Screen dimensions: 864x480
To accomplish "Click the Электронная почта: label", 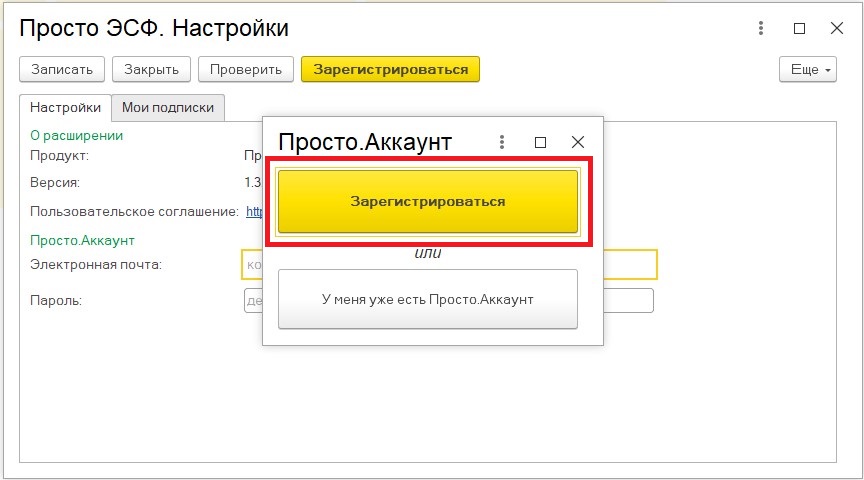I will [x=96, y=265].
